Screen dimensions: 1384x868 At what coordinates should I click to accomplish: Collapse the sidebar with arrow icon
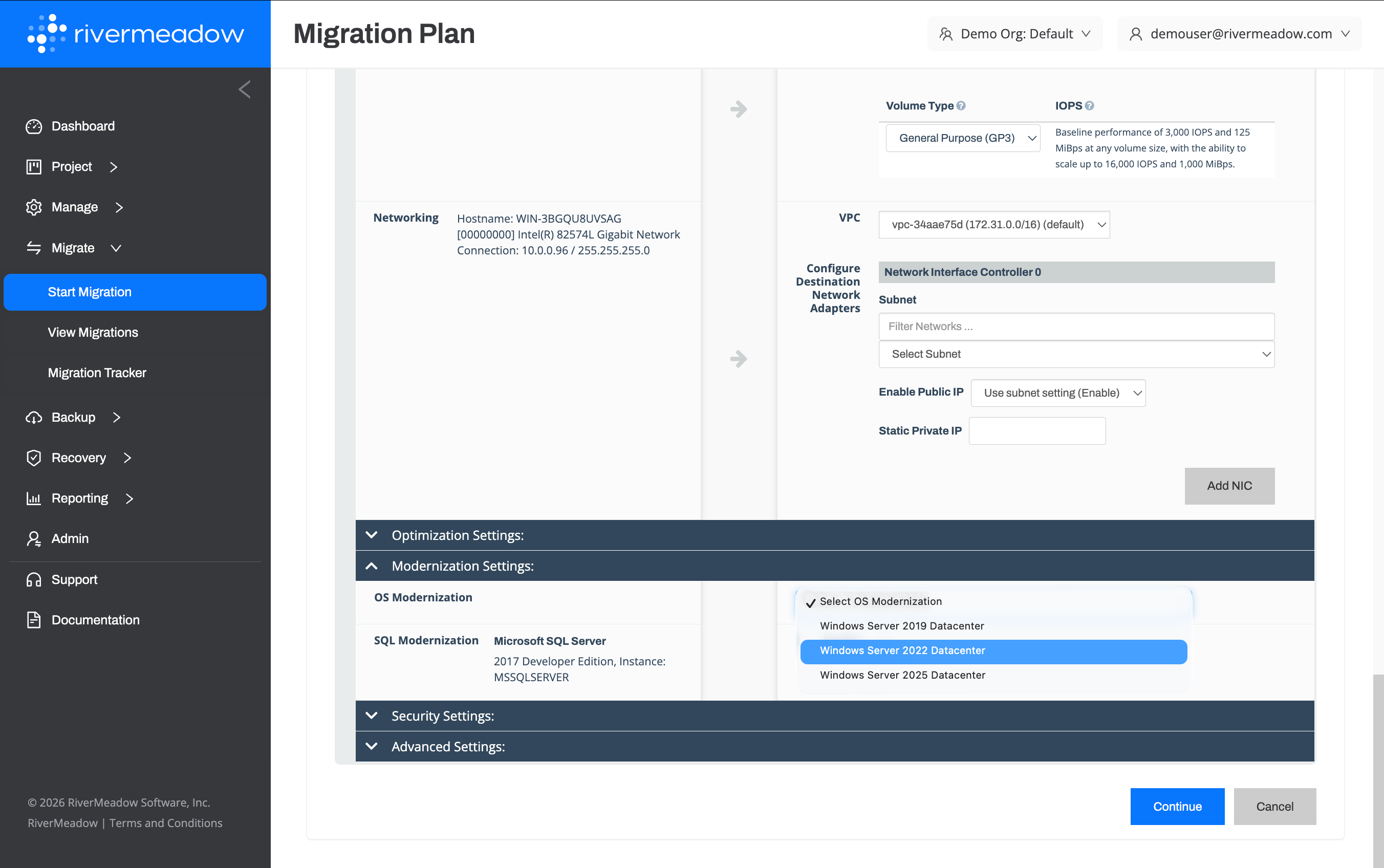coord(245,90)
